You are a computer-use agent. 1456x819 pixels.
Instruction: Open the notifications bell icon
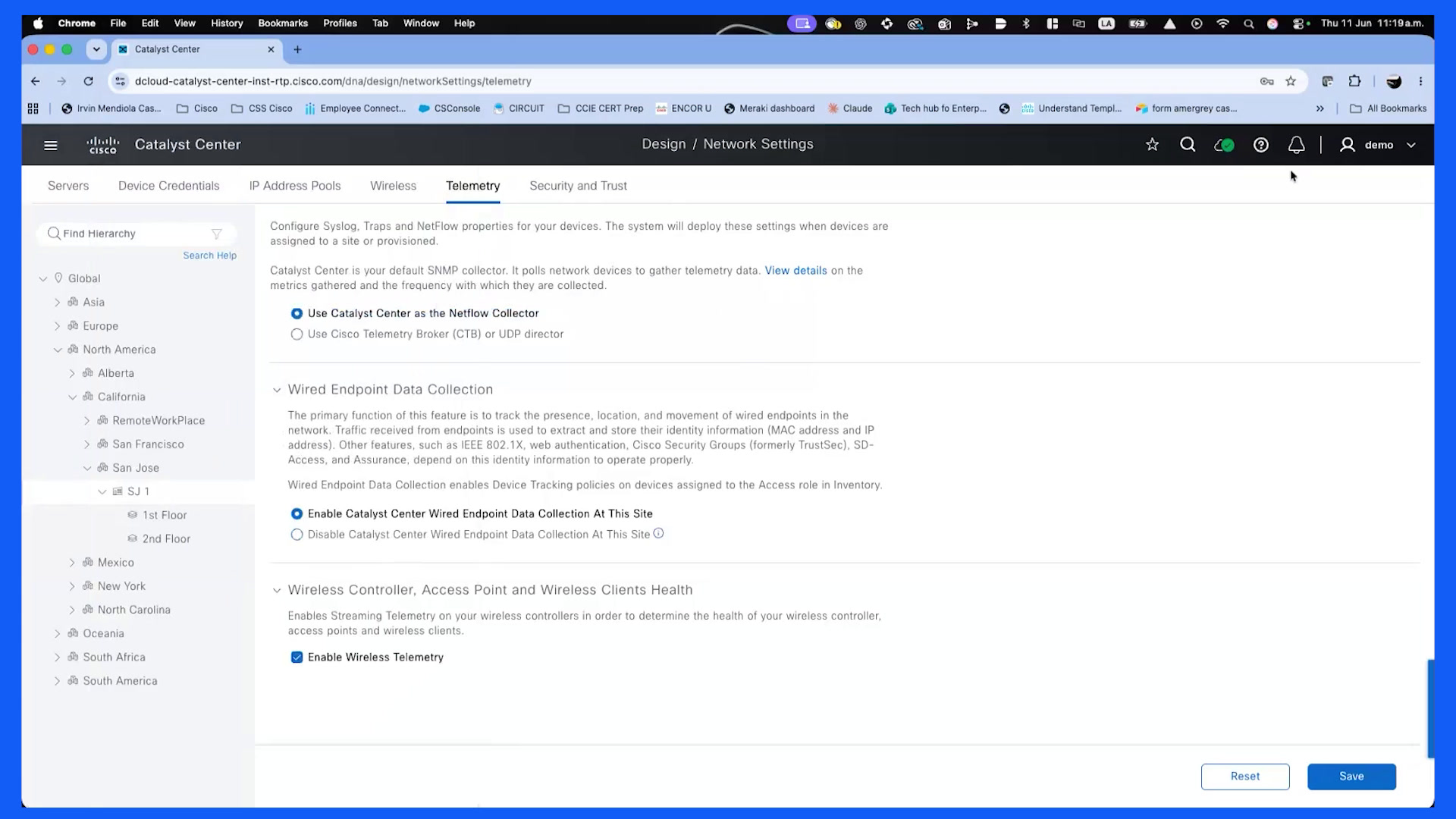pos(1297,145)
